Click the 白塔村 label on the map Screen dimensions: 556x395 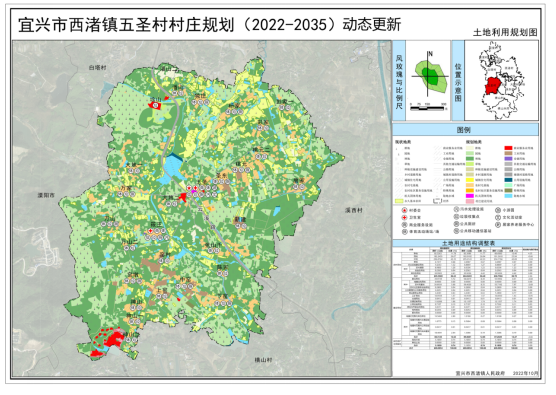tap(98, 67)
